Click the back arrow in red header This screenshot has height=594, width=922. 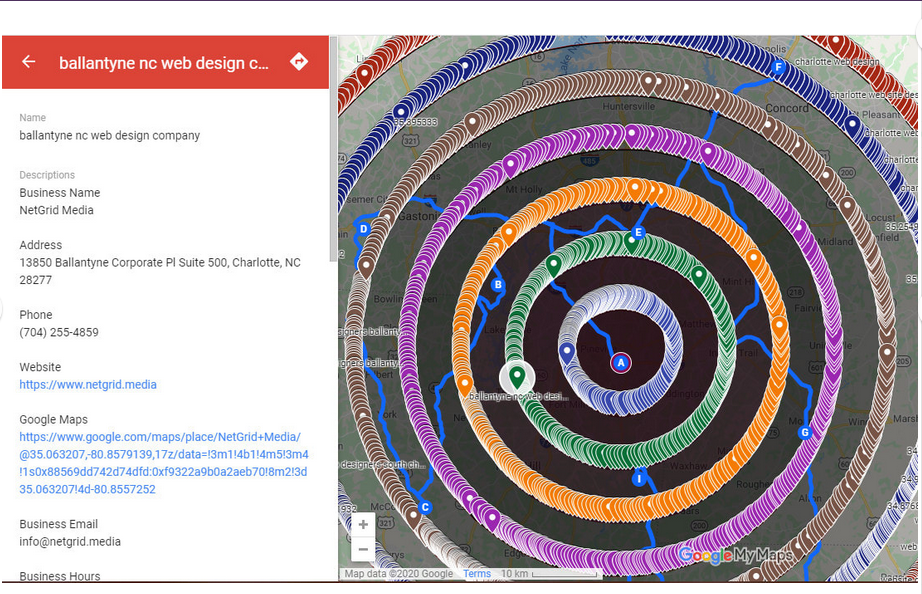(x=29, y=62)
